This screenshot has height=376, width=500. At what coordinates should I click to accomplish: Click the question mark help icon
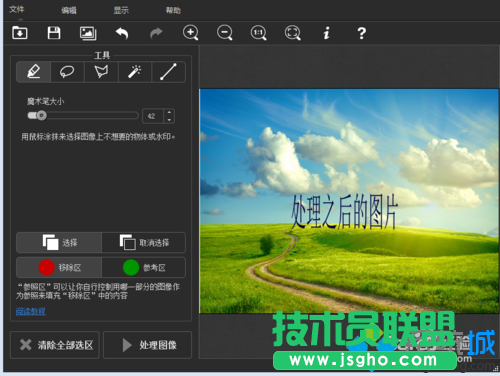click(x=361, y=33)
